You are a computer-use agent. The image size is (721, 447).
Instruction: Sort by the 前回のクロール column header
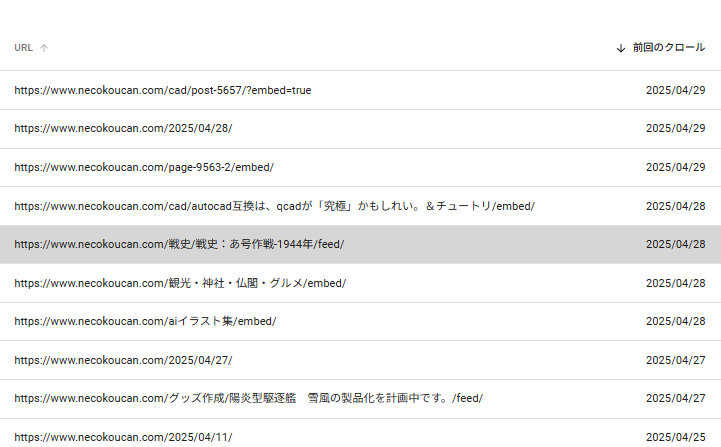[x=669, y=47]
